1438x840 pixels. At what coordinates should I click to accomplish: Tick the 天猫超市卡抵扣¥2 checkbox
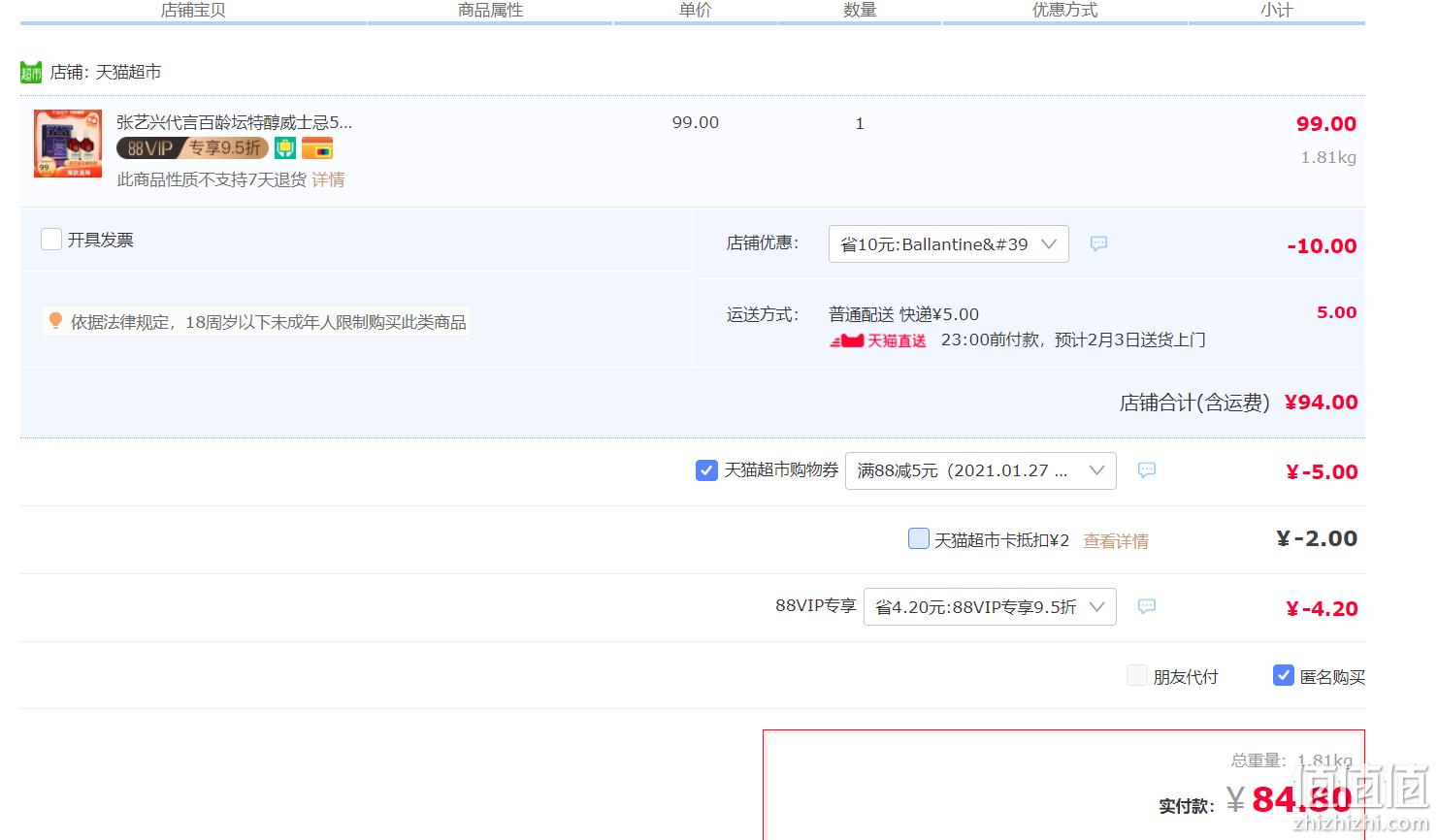918,538
